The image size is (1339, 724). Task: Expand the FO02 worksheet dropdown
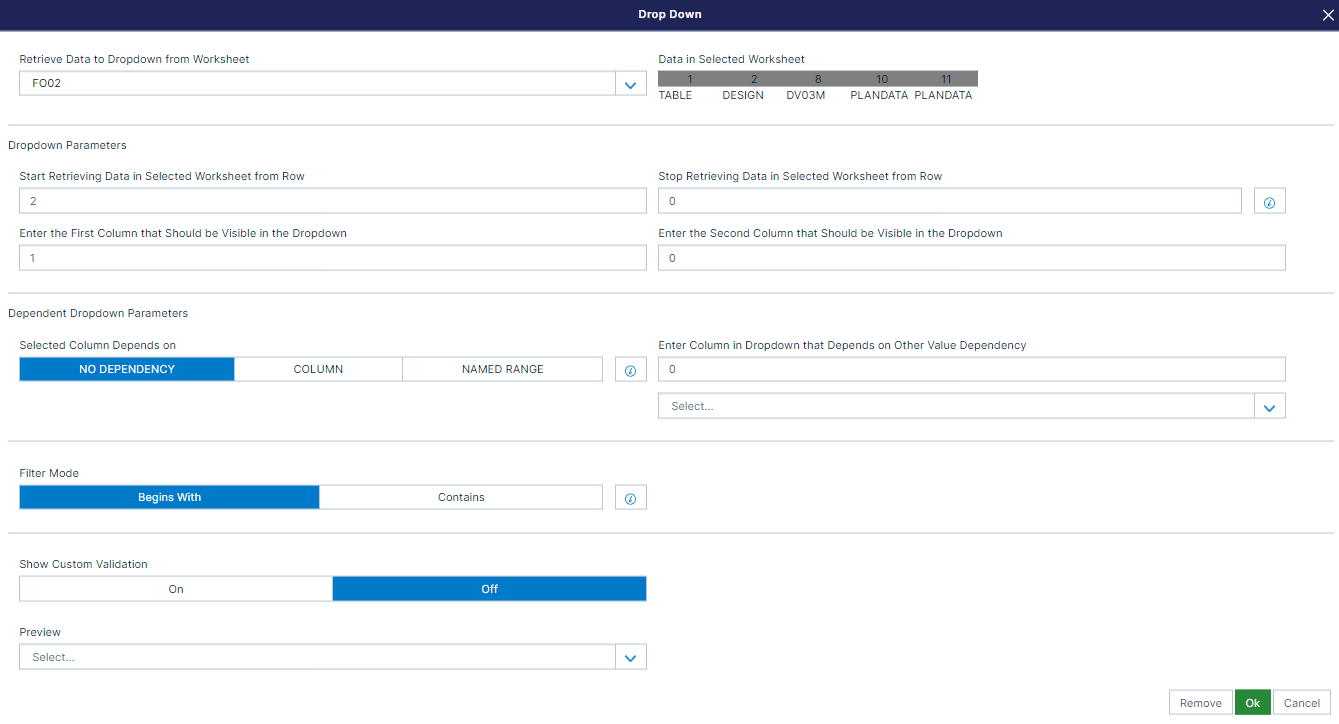630,84
